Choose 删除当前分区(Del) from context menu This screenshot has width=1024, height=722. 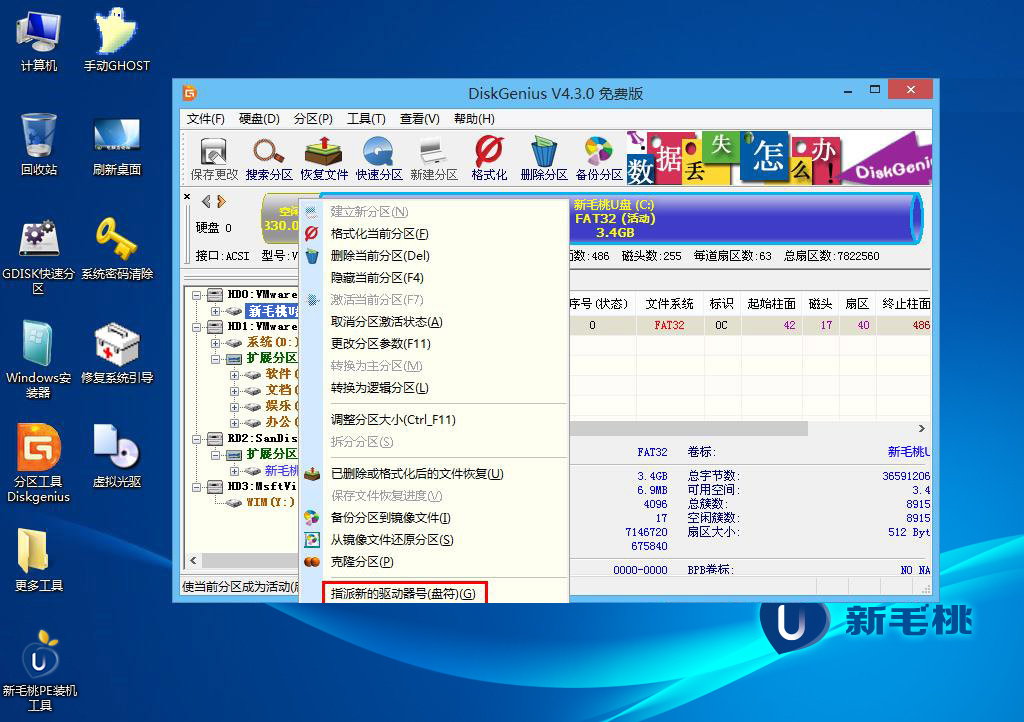pos(434,256)
